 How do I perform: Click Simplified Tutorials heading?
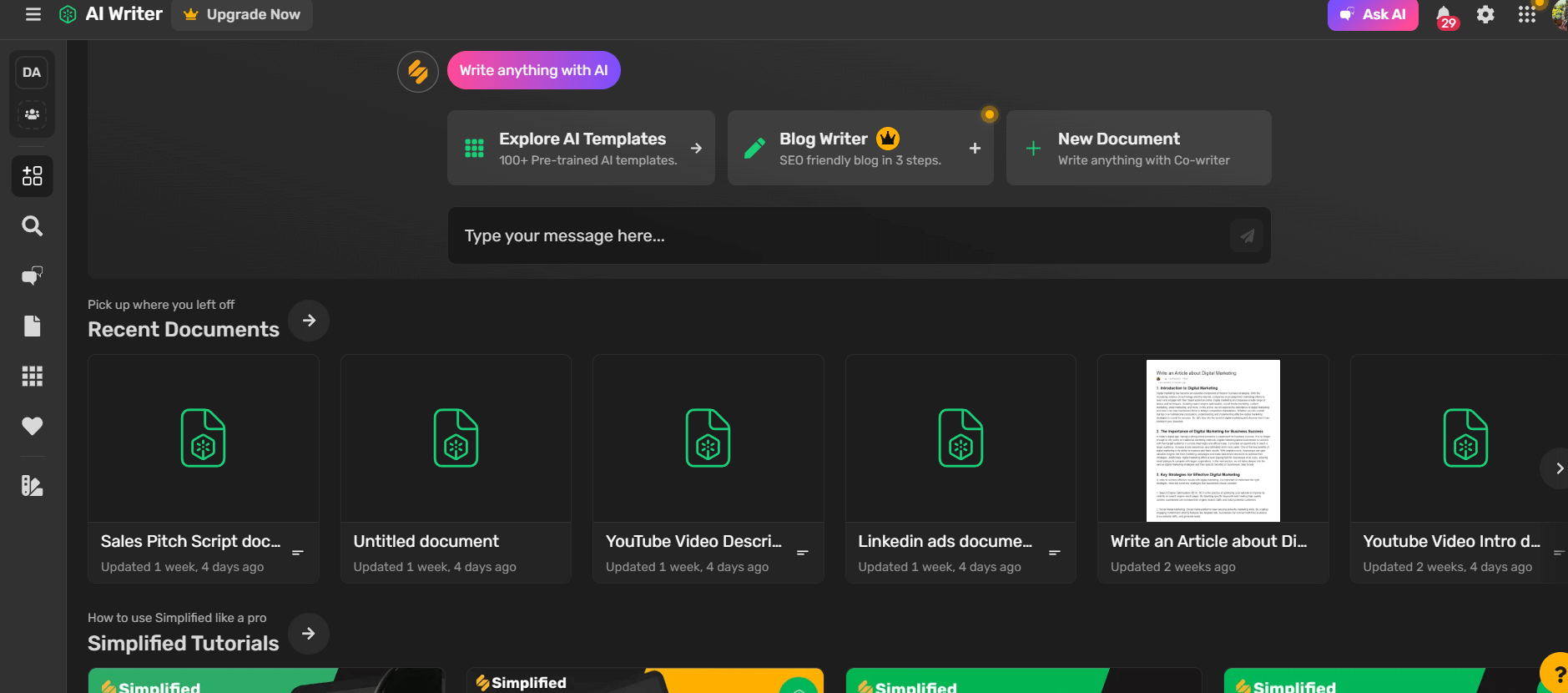coord(183,643)
